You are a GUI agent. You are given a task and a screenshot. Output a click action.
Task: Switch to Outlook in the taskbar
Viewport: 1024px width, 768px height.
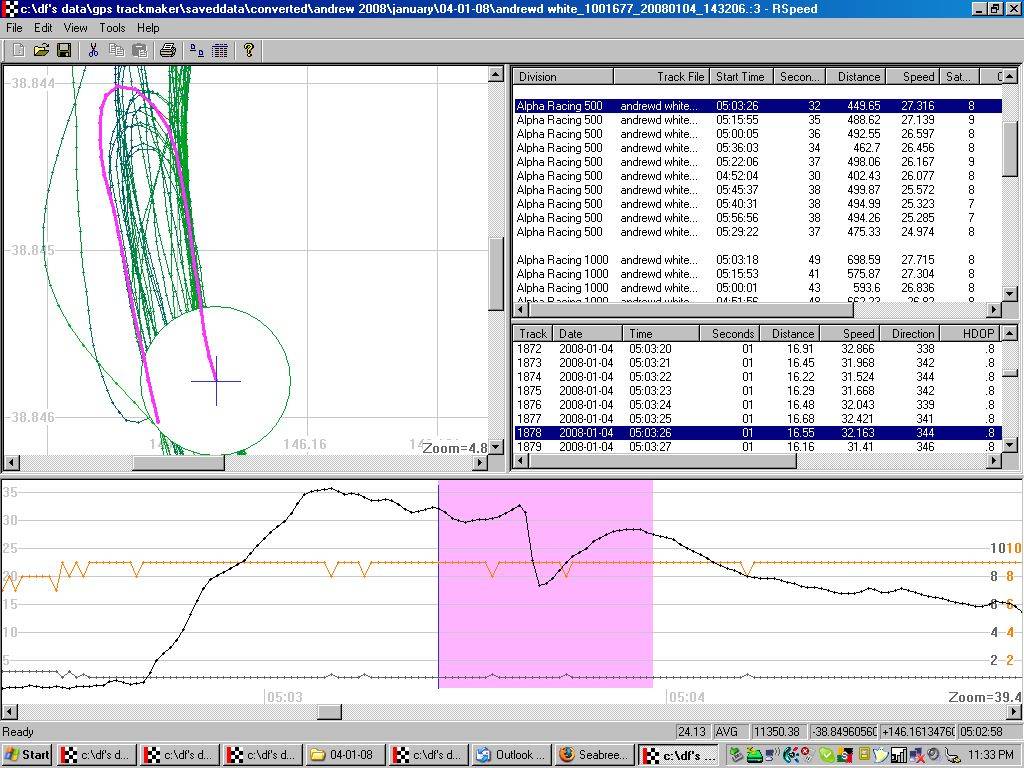[x=510, y=755]
